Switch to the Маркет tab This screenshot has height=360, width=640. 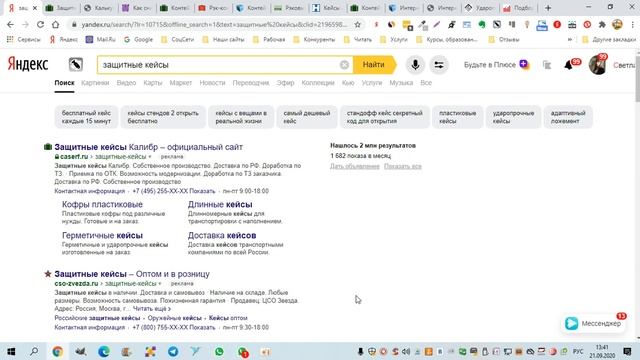(x=180, y=83)
